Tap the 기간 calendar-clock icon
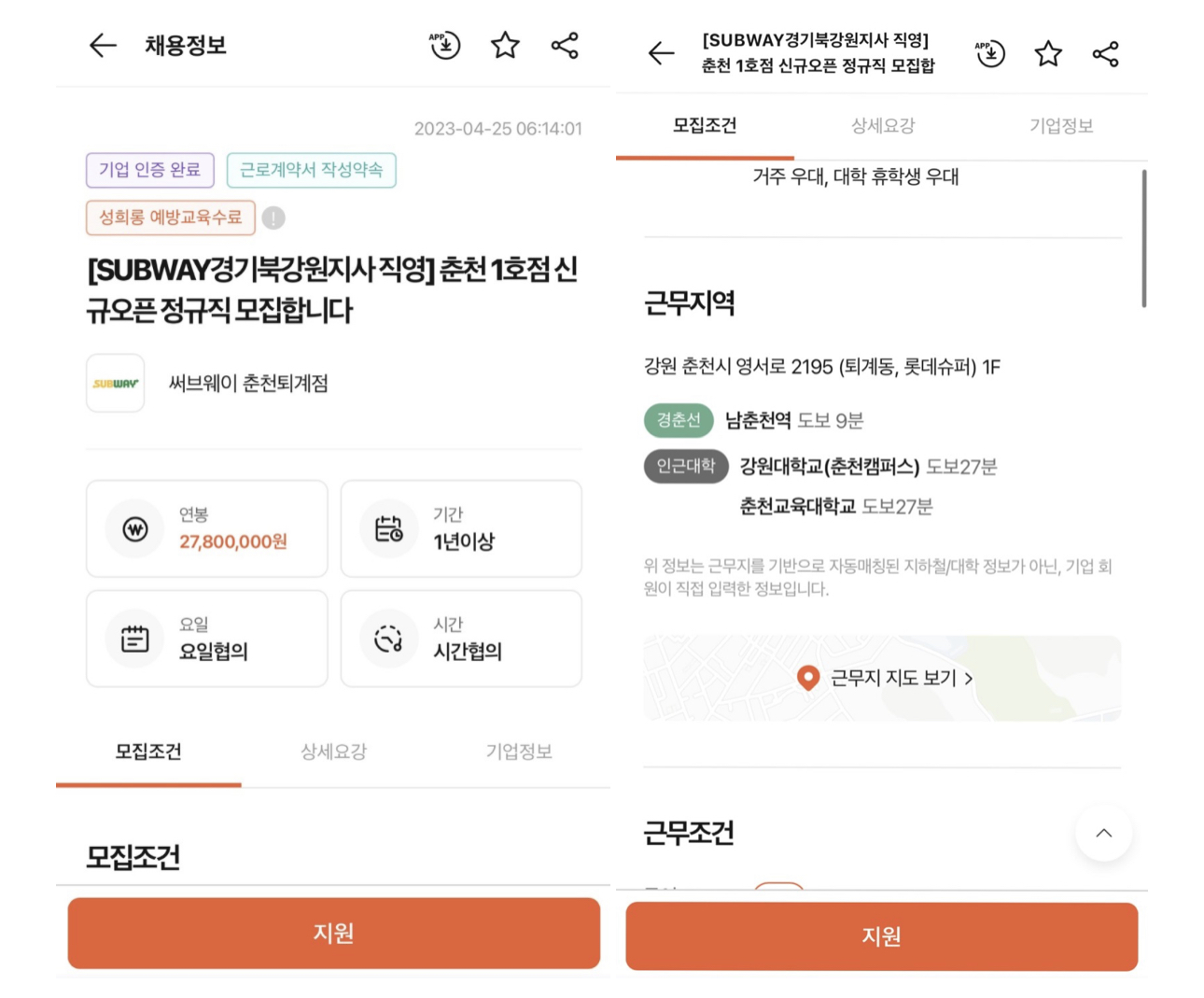 pos(389,529)
